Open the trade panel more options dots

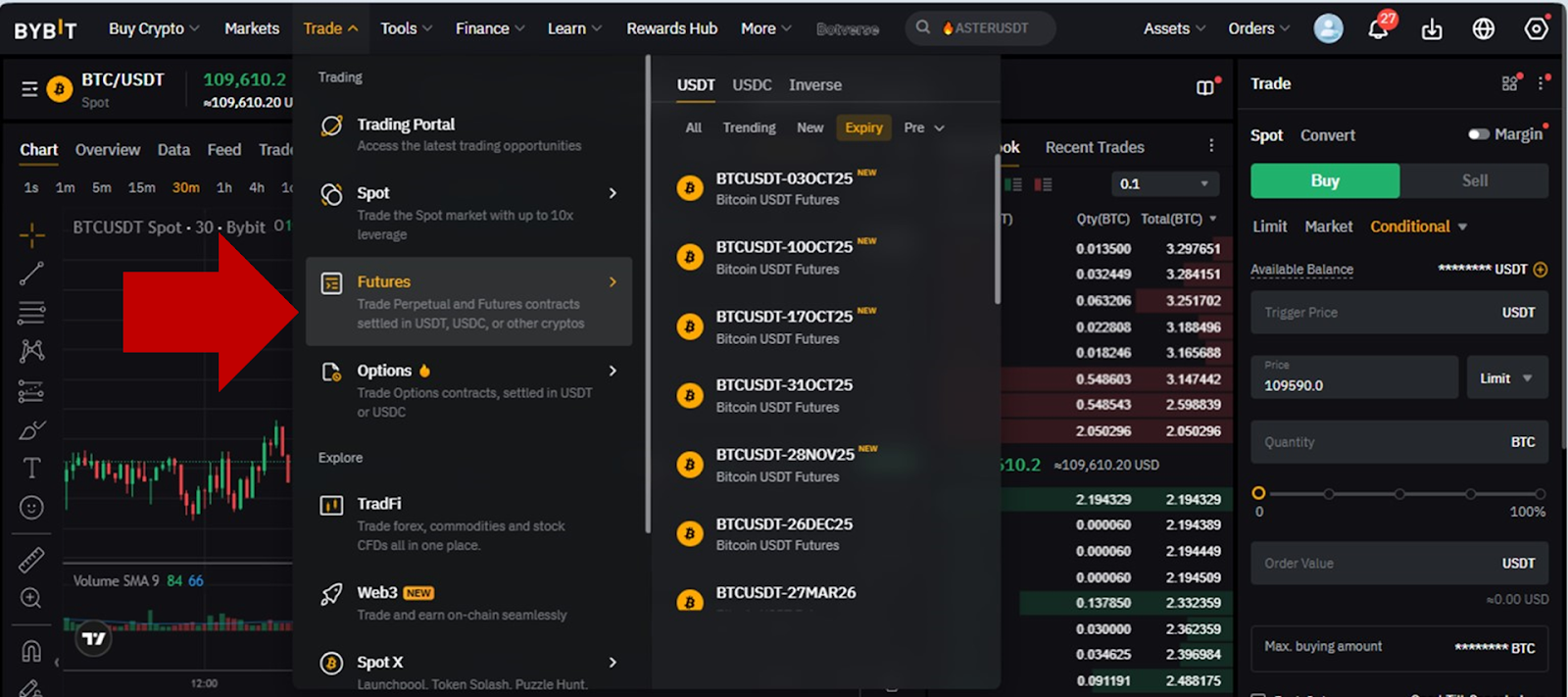point(1542,83)
